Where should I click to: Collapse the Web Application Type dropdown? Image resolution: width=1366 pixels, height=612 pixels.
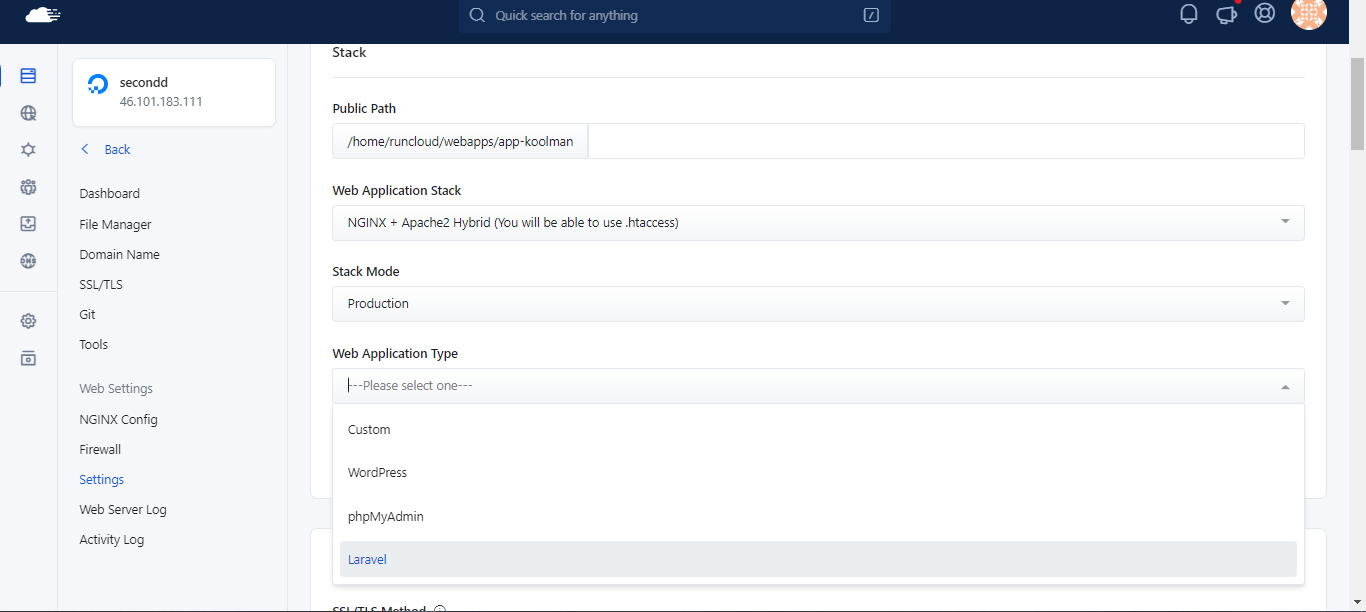(x=818, y=386)
